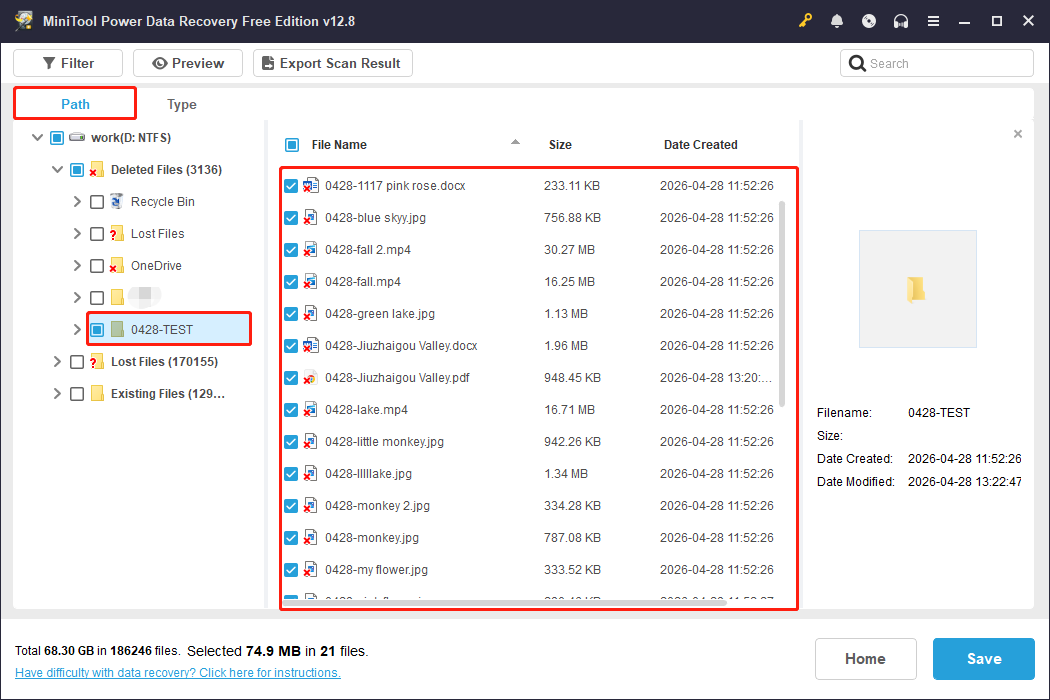This screenshot has height=700, width=1050.
Task: Click the Search input field
Action: pyautogui.click(x=937, y=63)
